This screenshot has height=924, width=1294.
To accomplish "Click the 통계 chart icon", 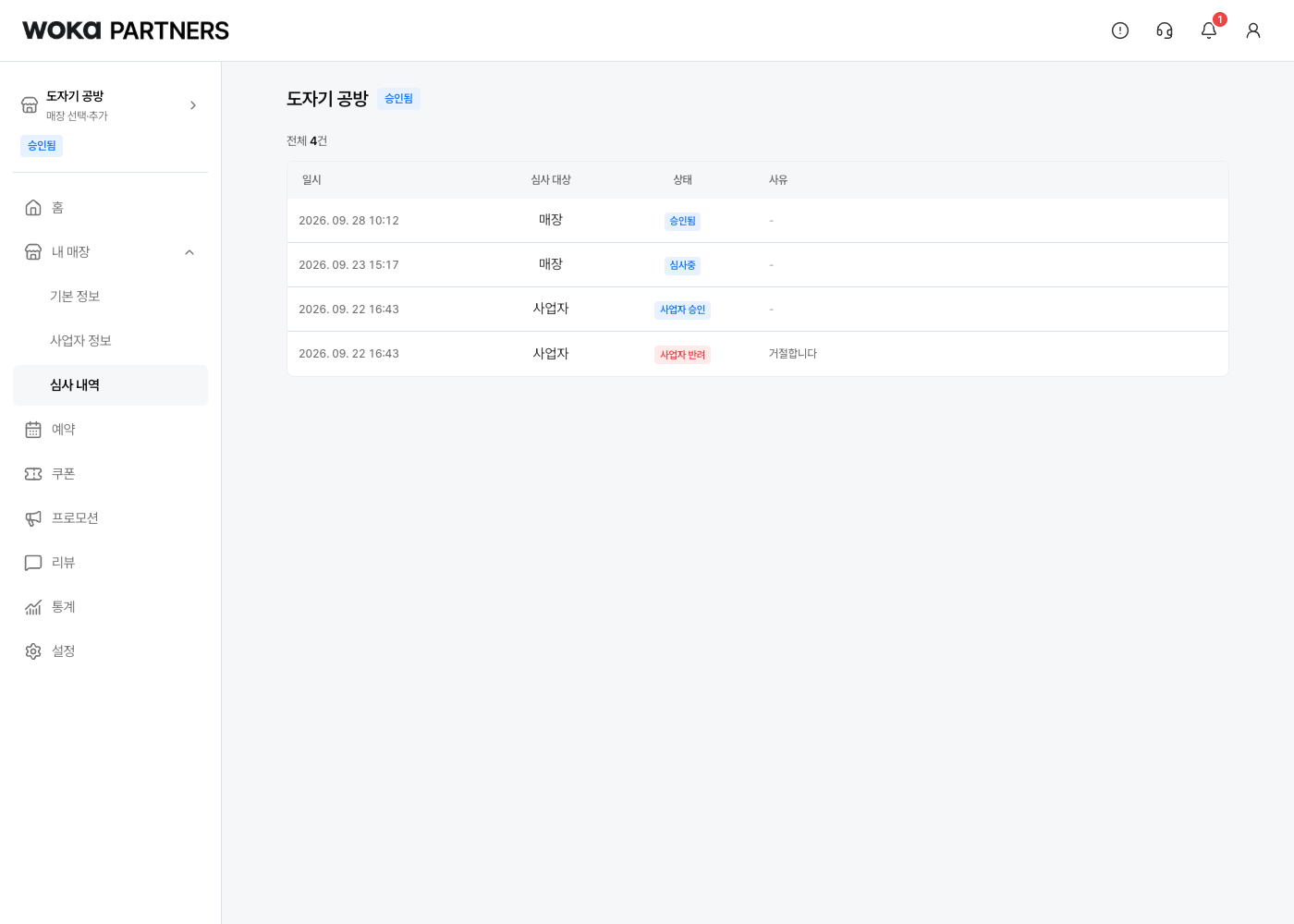I will 33,607.
